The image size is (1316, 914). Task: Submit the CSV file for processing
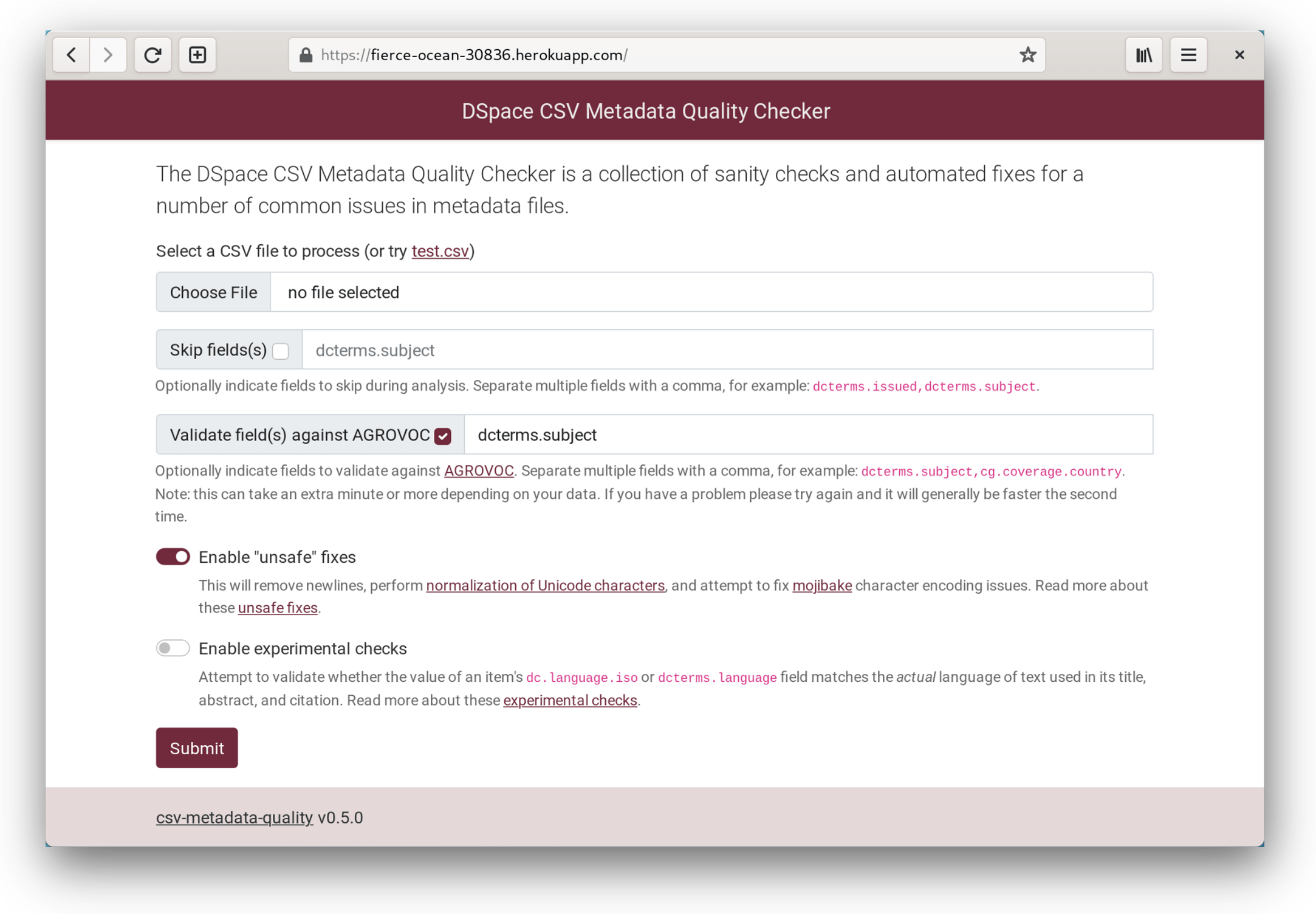(196, 748)
